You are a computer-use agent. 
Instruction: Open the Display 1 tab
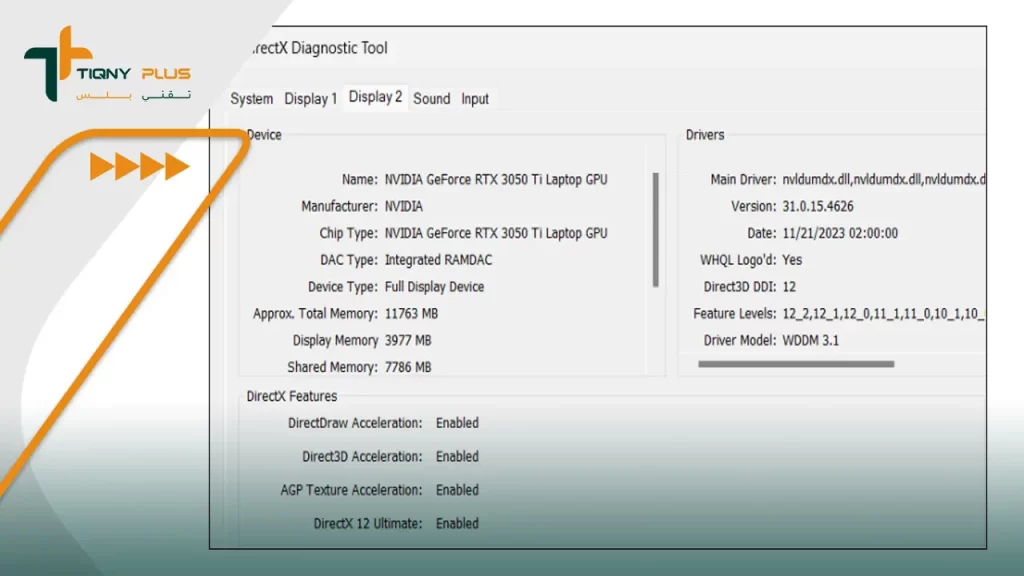[310, 99]
